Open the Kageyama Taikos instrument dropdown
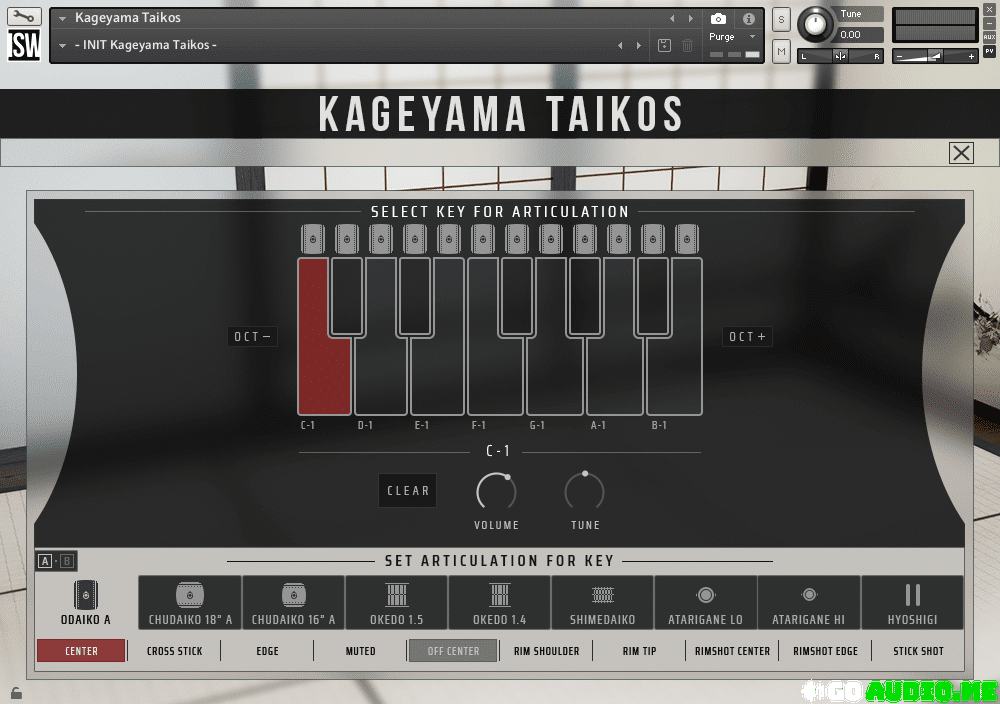Image resolution: width=1000 pixels, height=704 pixels. (x=62, y=18)
